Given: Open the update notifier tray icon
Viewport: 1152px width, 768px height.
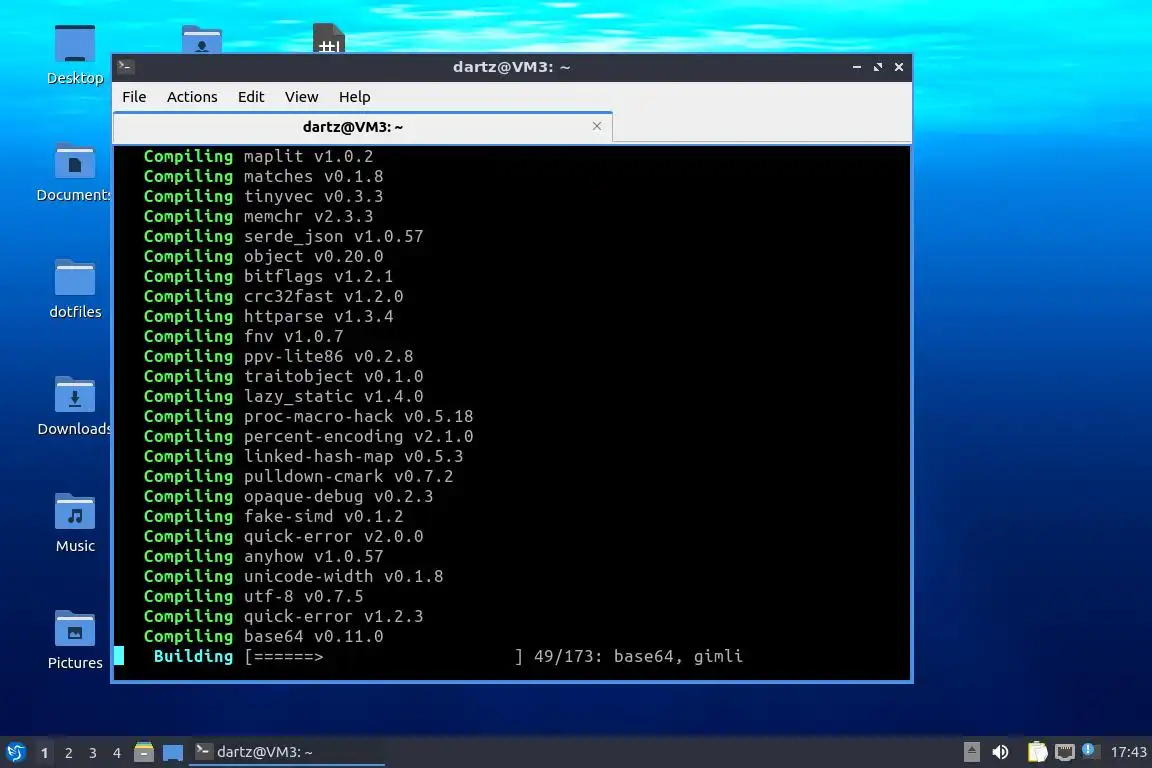Looking at the screenshot, I should click(x=1090, y=751).
